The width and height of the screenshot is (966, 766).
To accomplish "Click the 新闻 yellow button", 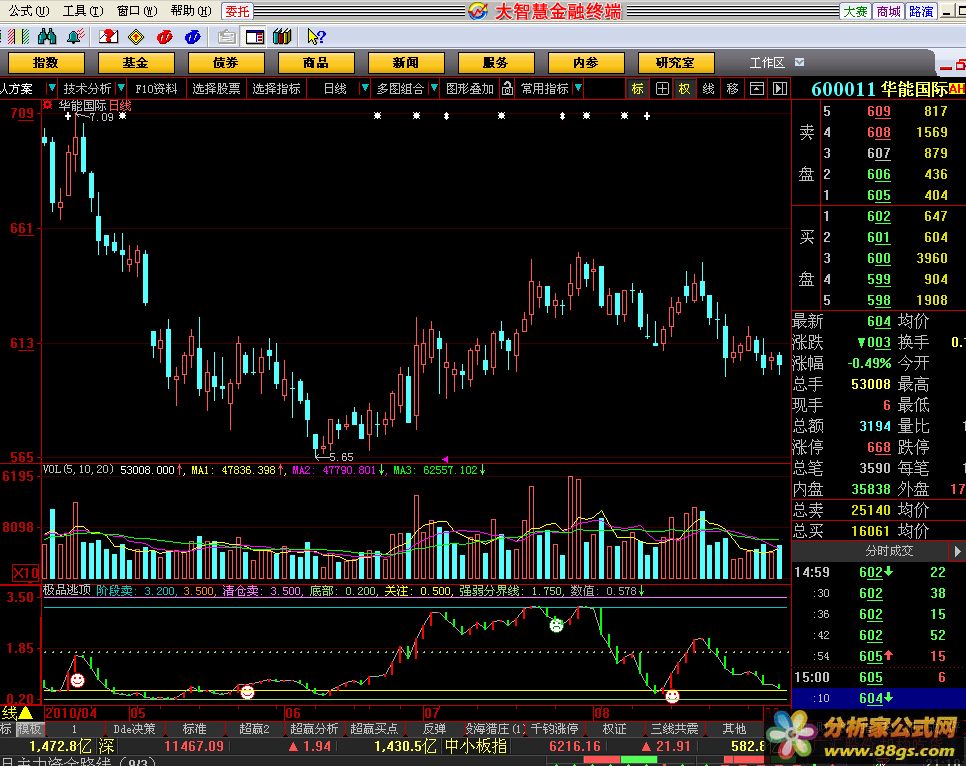I will (405, 62).
